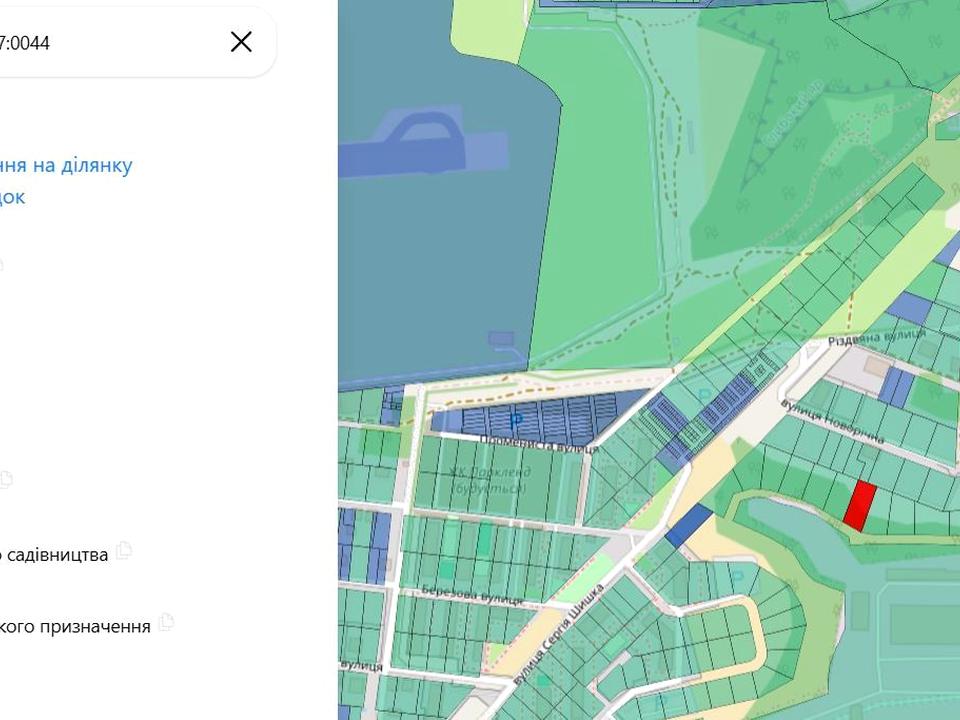This screenshot has height=720, width=960.
Task: Click the Березова вулиця street label
Action: [471, 595]
